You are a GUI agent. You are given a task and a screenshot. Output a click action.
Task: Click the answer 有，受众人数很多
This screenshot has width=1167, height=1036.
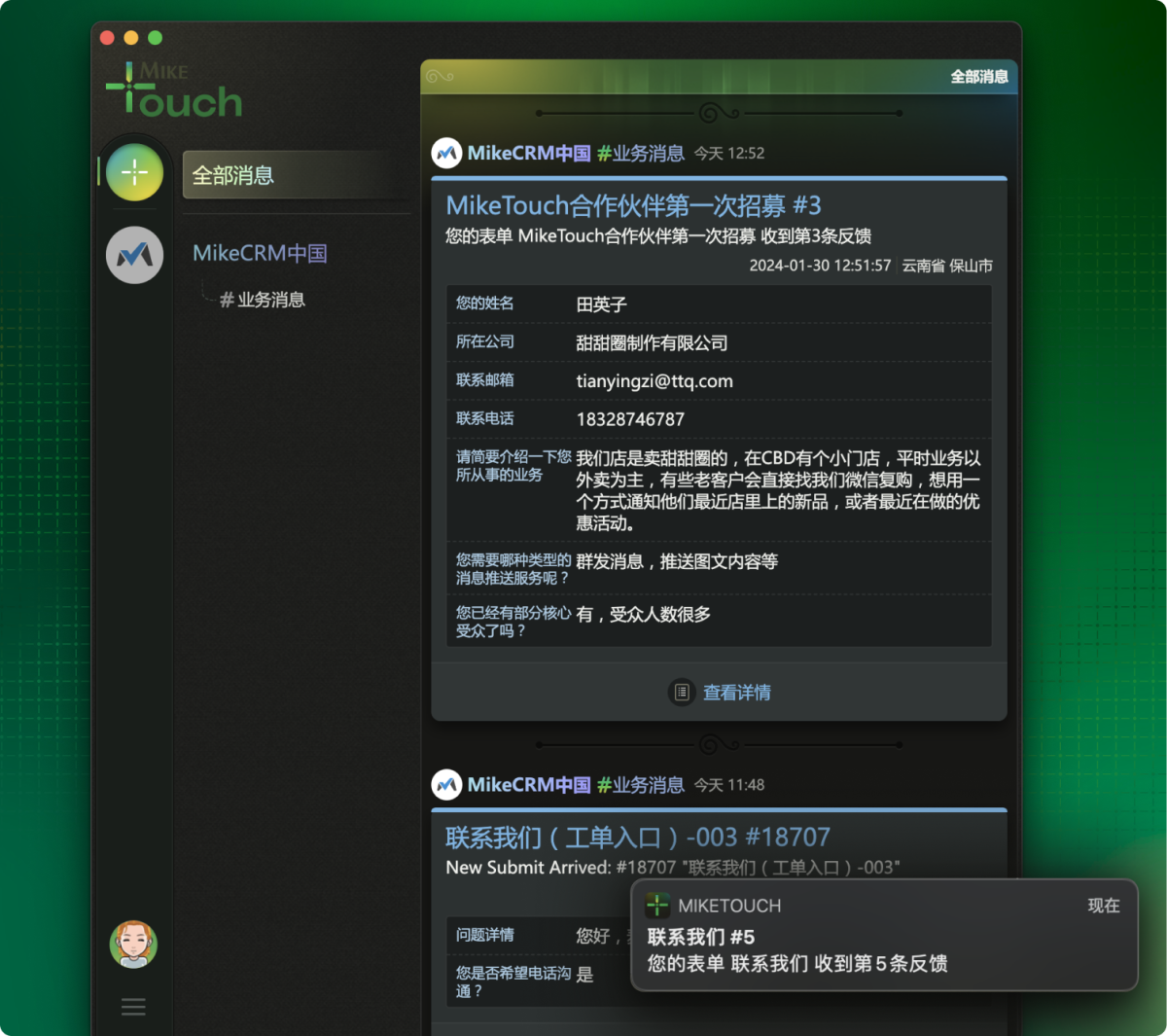click(x=643, y=614)
